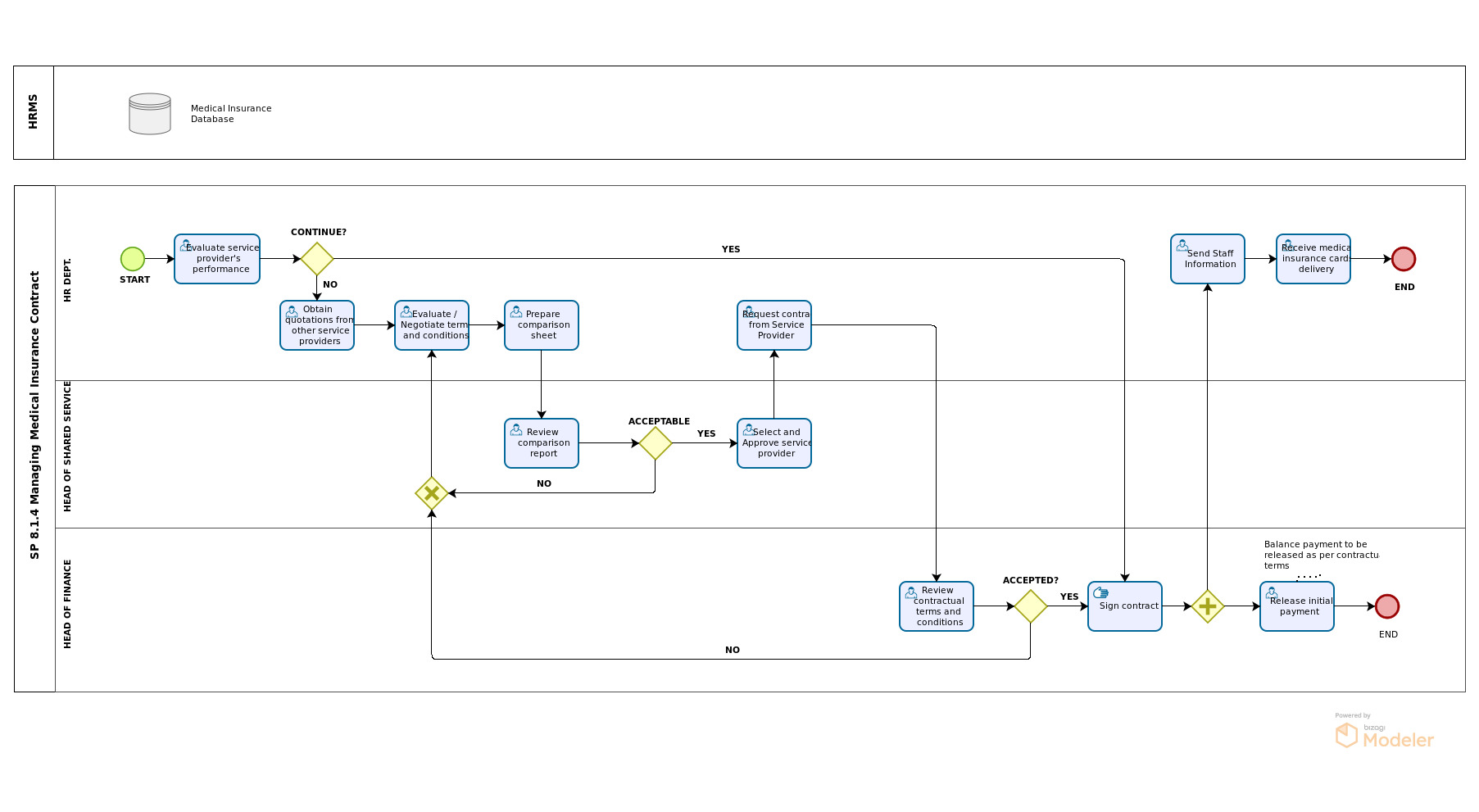Select the Evaluate service provider's performance task
Screen dimensions: 1479x812
pyautogui.click(x=217, y=259)
